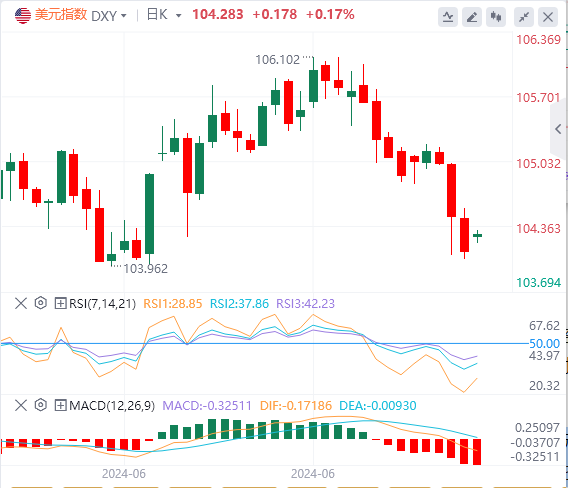Collapse chart with shrink arrows icon

[x=524, y=17]
